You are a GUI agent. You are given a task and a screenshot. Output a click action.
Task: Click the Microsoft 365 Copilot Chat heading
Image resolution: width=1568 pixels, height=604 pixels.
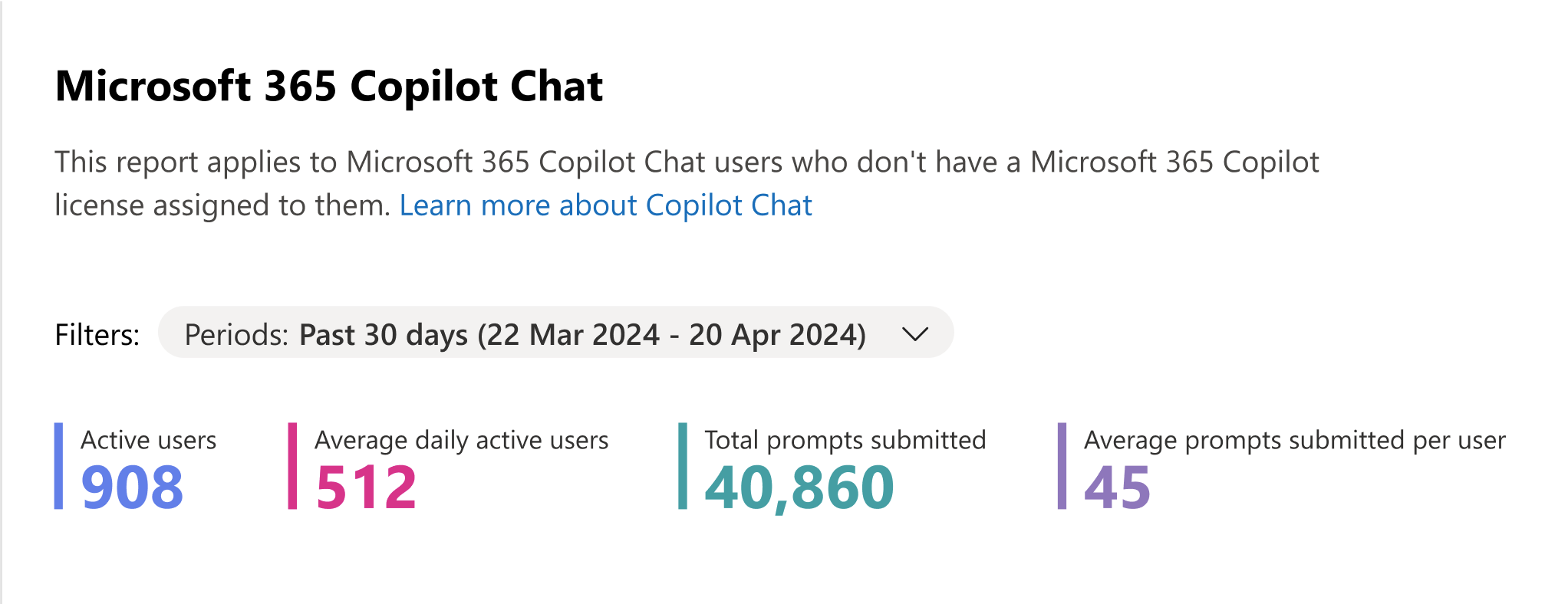point(329,86)
